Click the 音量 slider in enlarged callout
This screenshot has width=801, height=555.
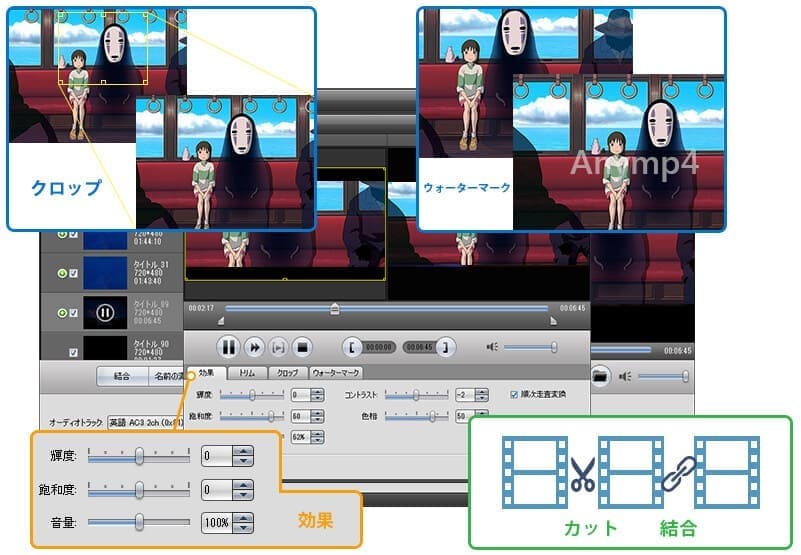(138, 522)
